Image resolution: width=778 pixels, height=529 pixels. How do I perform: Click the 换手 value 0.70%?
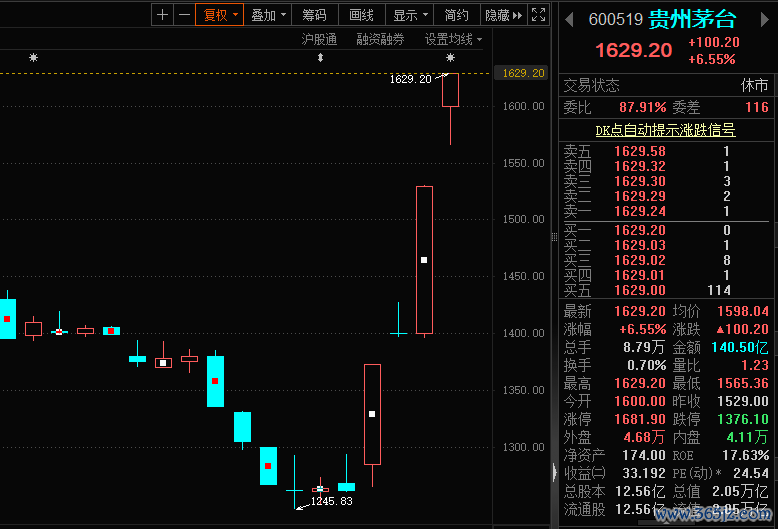pyautogui.click(x=647, y=365)
